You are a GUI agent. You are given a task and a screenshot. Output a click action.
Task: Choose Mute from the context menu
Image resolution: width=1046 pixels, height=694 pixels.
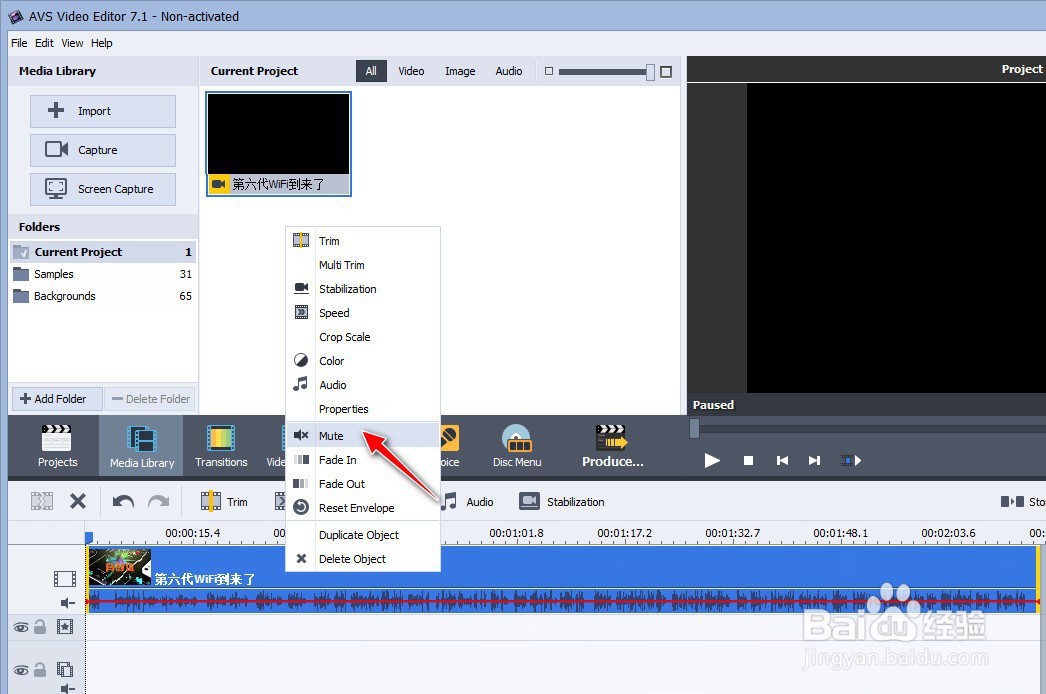(331, 435)
